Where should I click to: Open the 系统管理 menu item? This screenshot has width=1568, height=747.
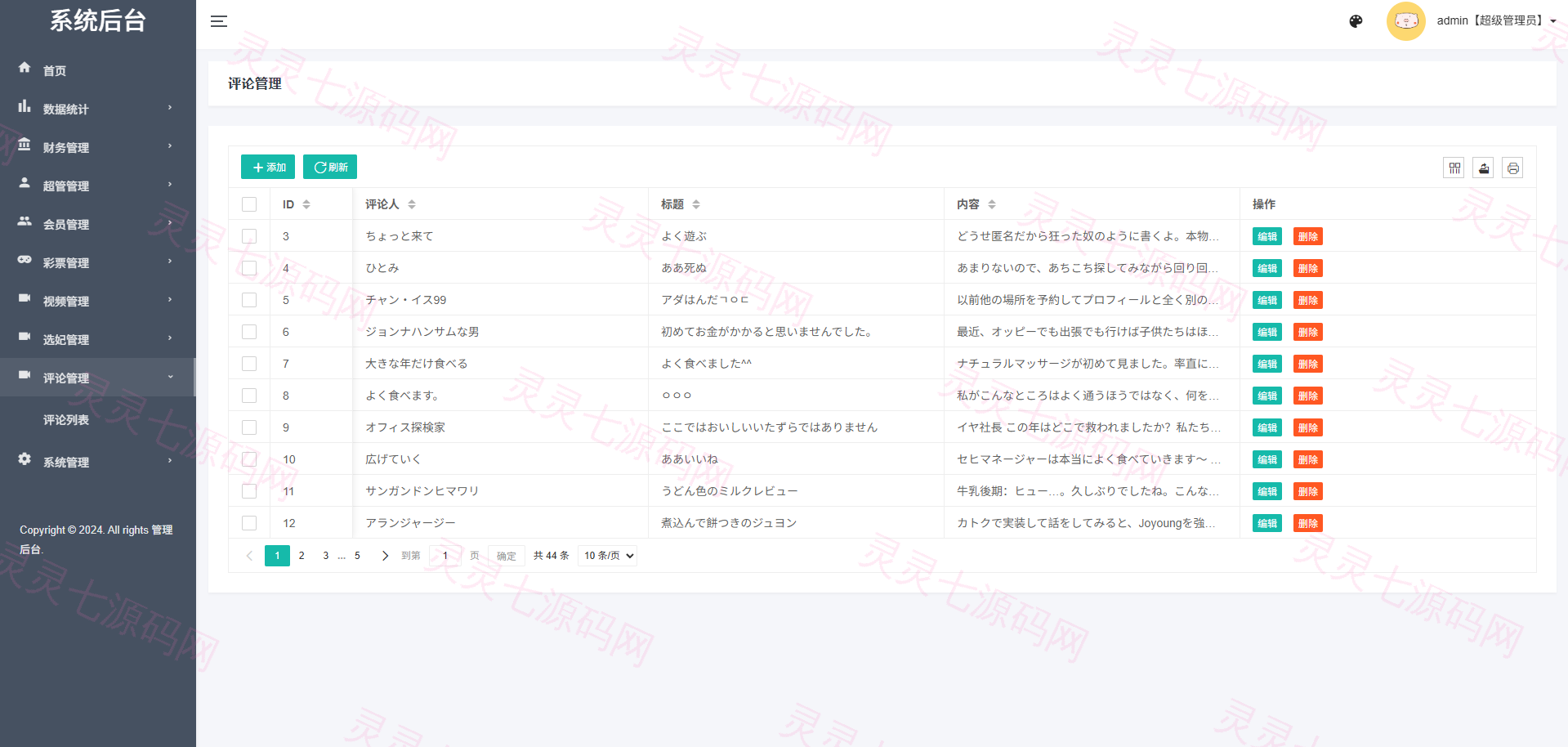pos(98,462)
